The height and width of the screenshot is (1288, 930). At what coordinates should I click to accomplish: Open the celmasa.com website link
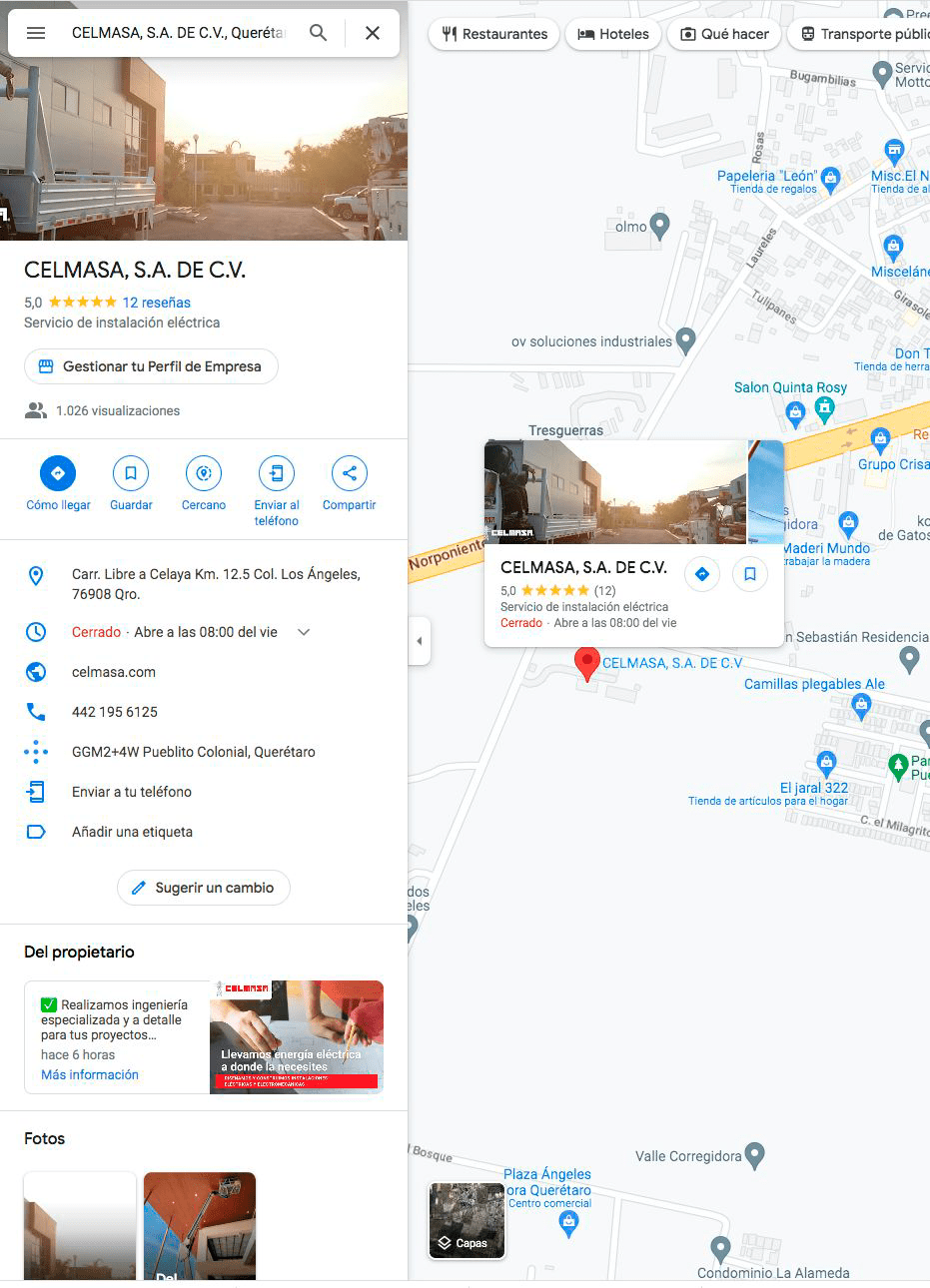[114, 672]
